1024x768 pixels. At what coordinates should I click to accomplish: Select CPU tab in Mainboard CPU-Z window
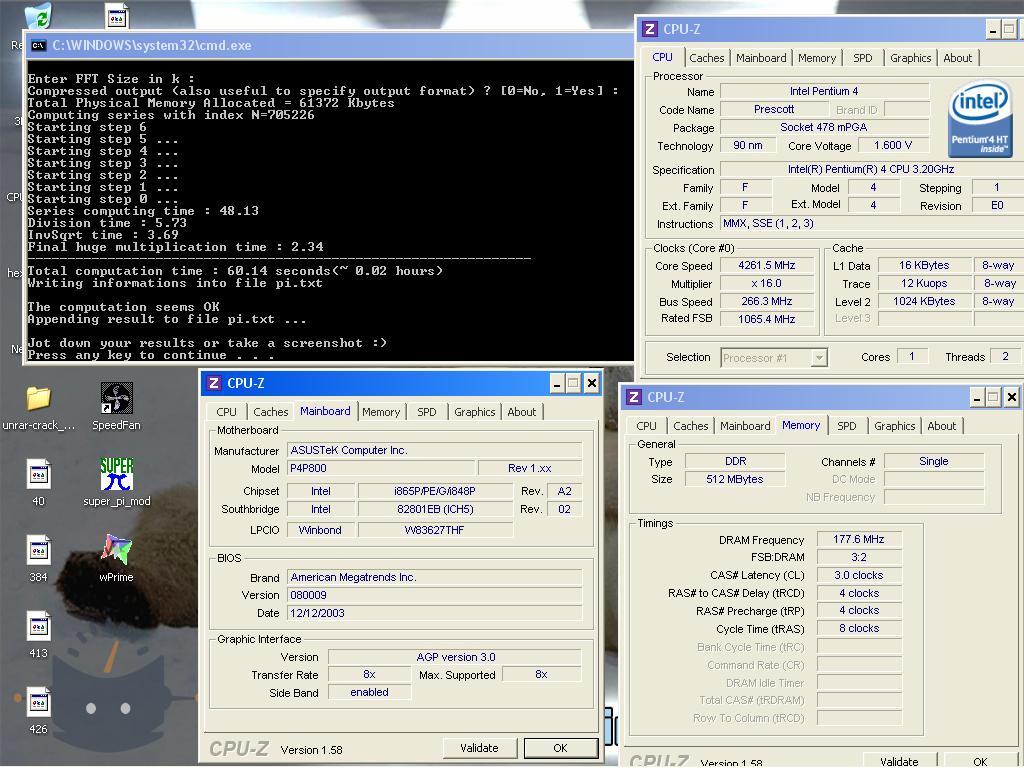tap(226, 412)
